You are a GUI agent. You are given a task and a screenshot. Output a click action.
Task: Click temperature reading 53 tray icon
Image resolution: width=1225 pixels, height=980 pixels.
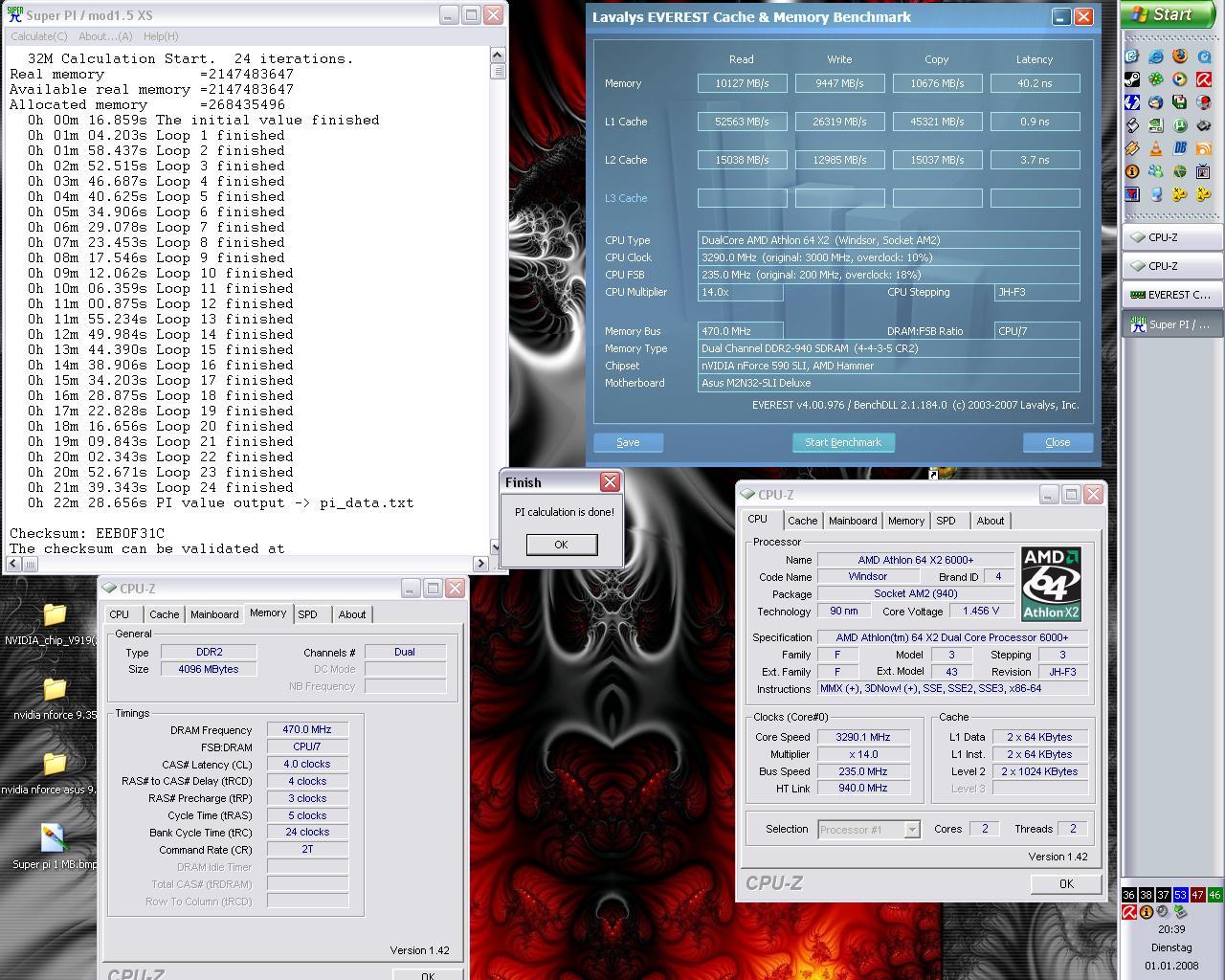tap(1181, 895)
